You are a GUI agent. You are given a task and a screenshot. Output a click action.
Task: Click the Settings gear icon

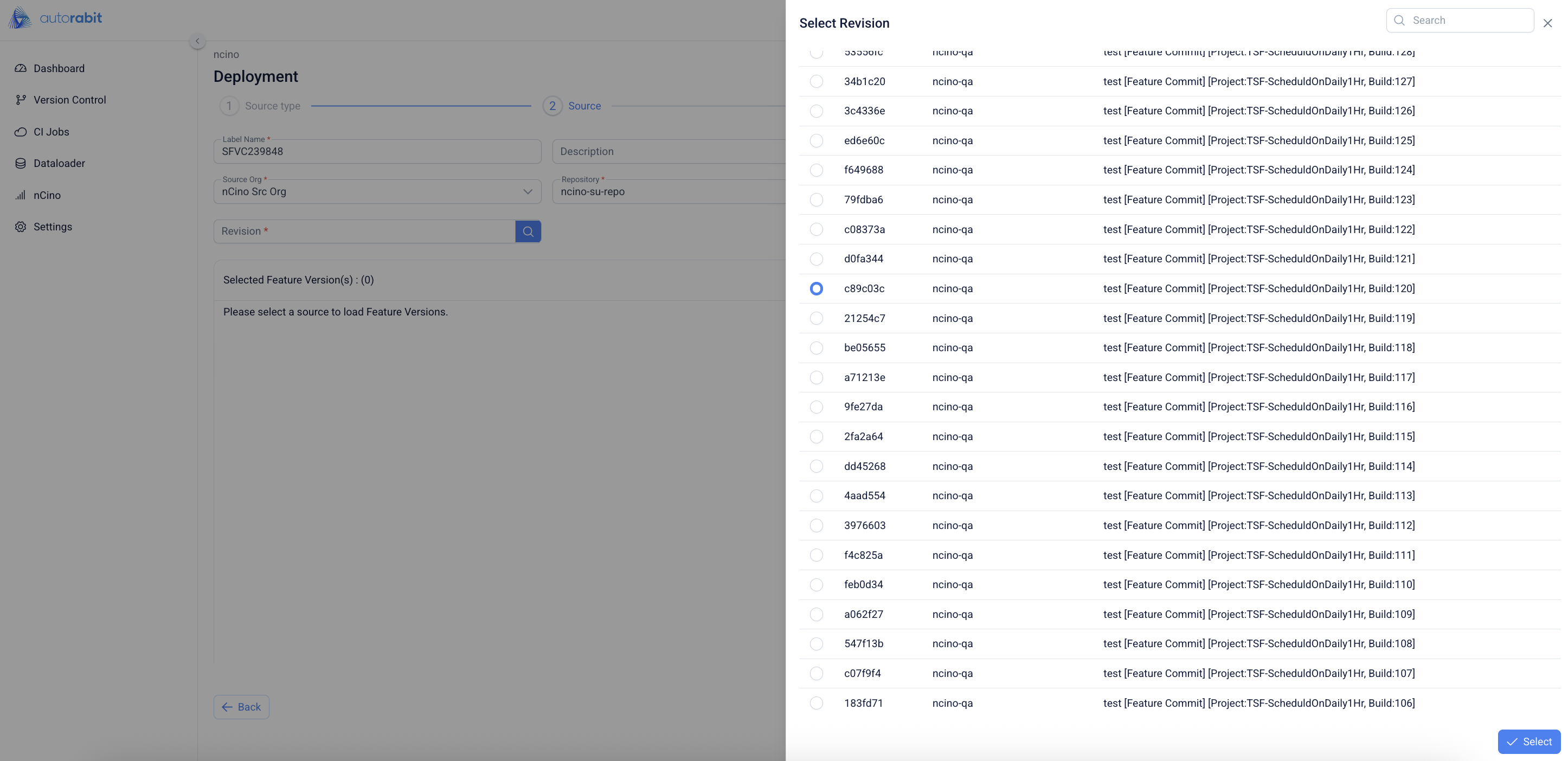click(21, 226)
